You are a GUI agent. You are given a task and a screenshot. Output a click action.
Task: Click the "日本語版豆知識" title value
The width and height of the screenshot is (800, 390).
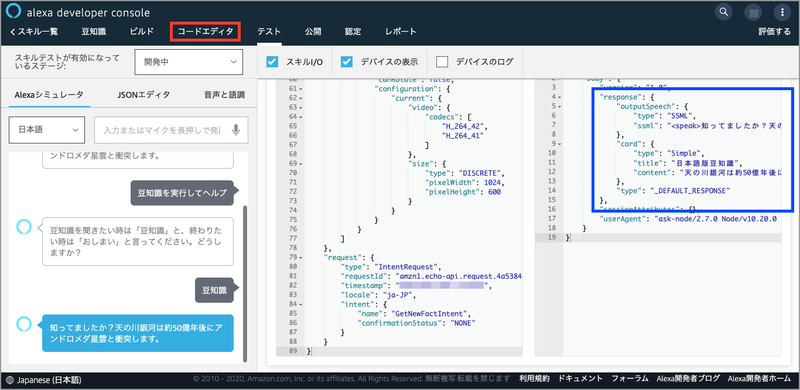click(705, 162)
